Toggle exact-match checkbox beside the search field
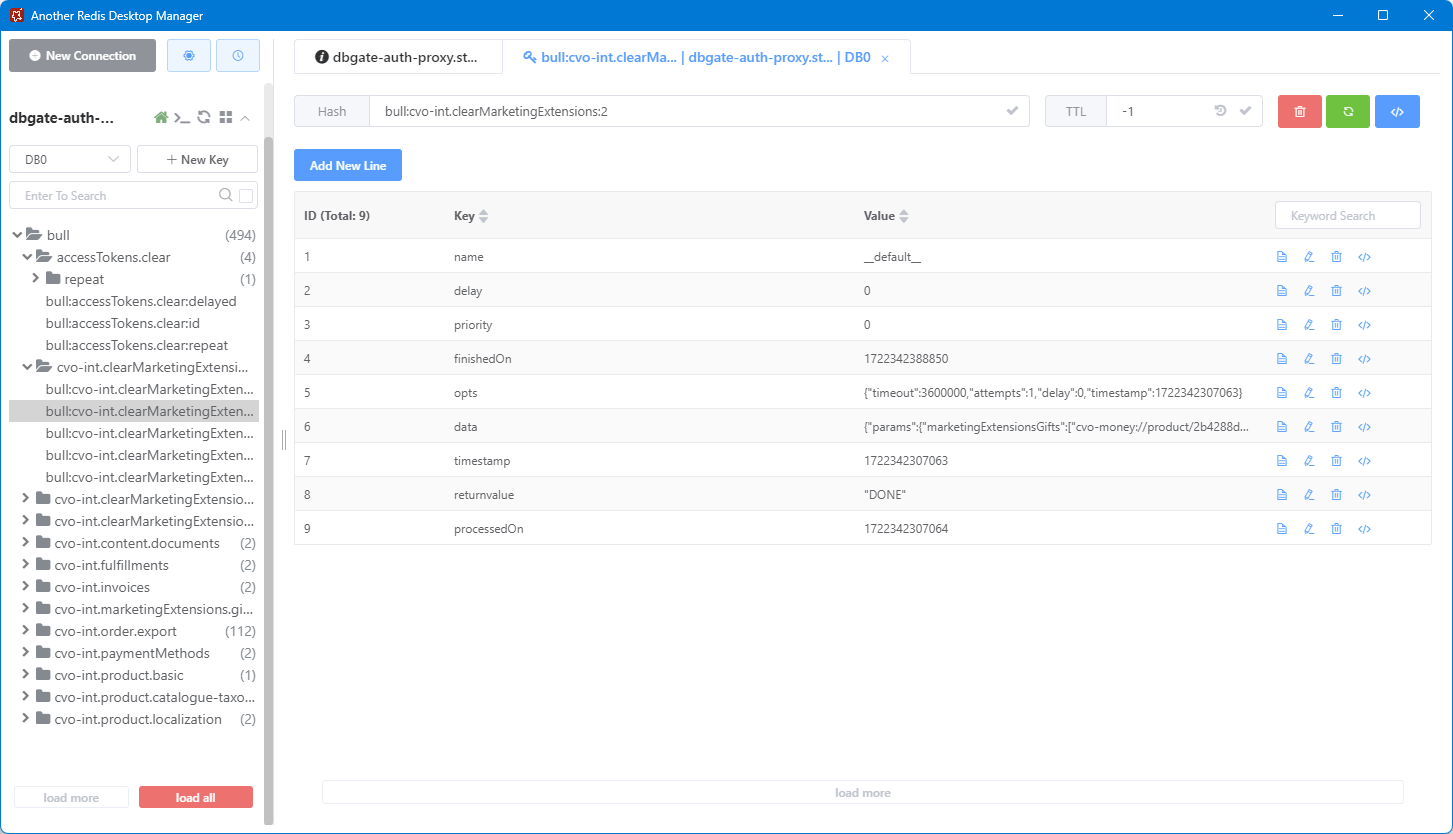This screenshot has width=1453, height=834. click(245, 195)
